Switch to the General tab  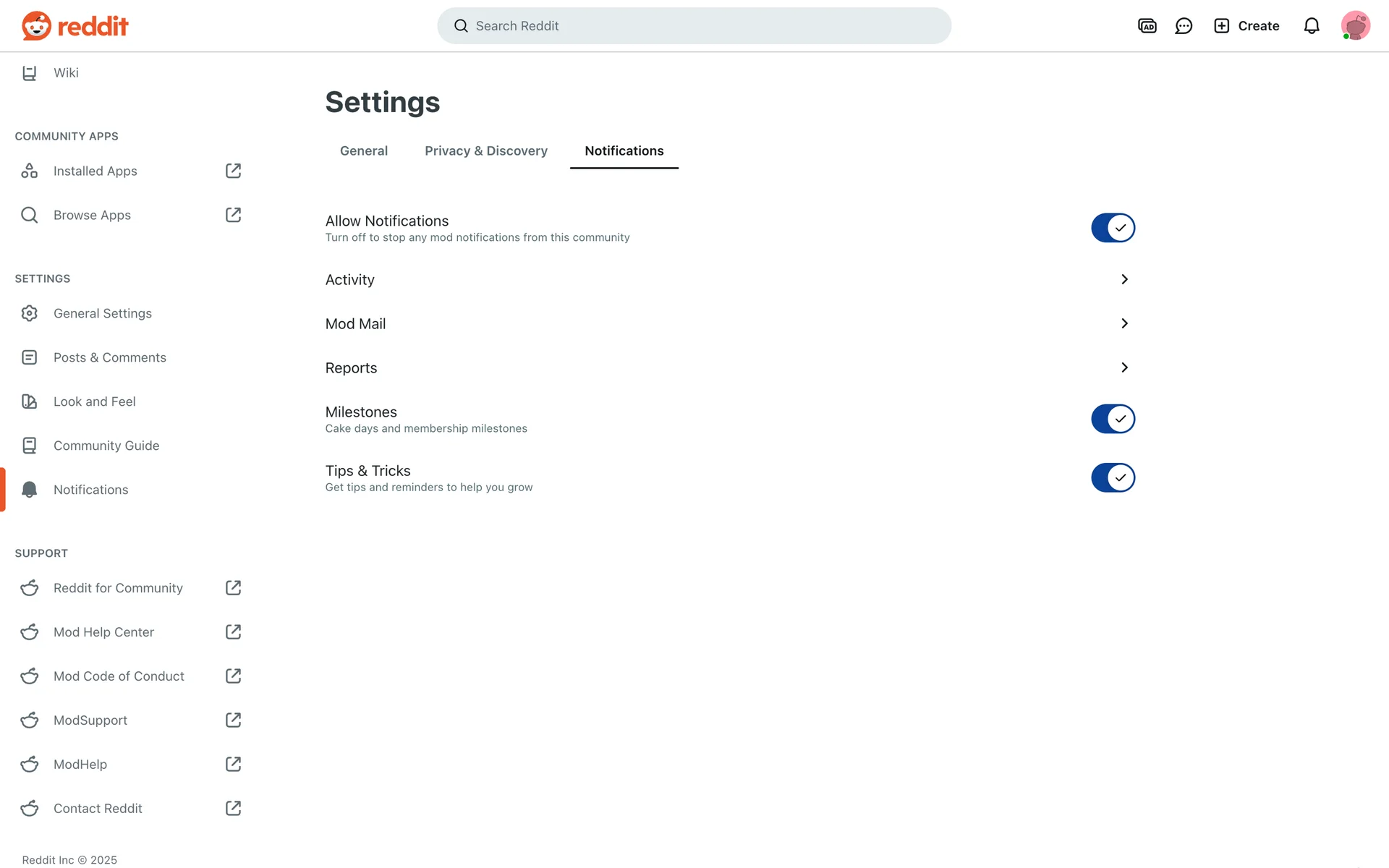(x=364, y=150)
